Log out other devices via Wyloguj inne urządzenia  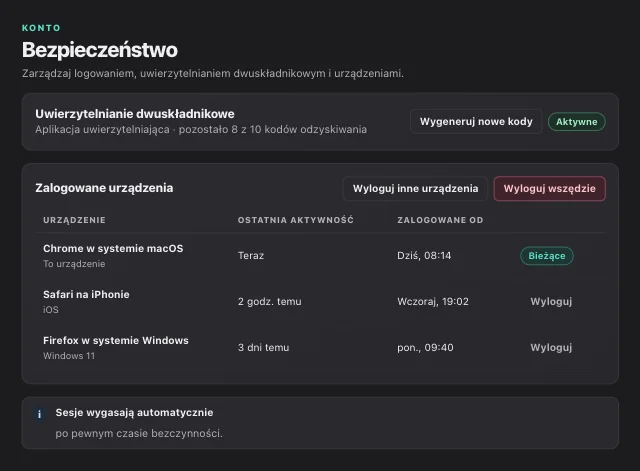[416, 189]
